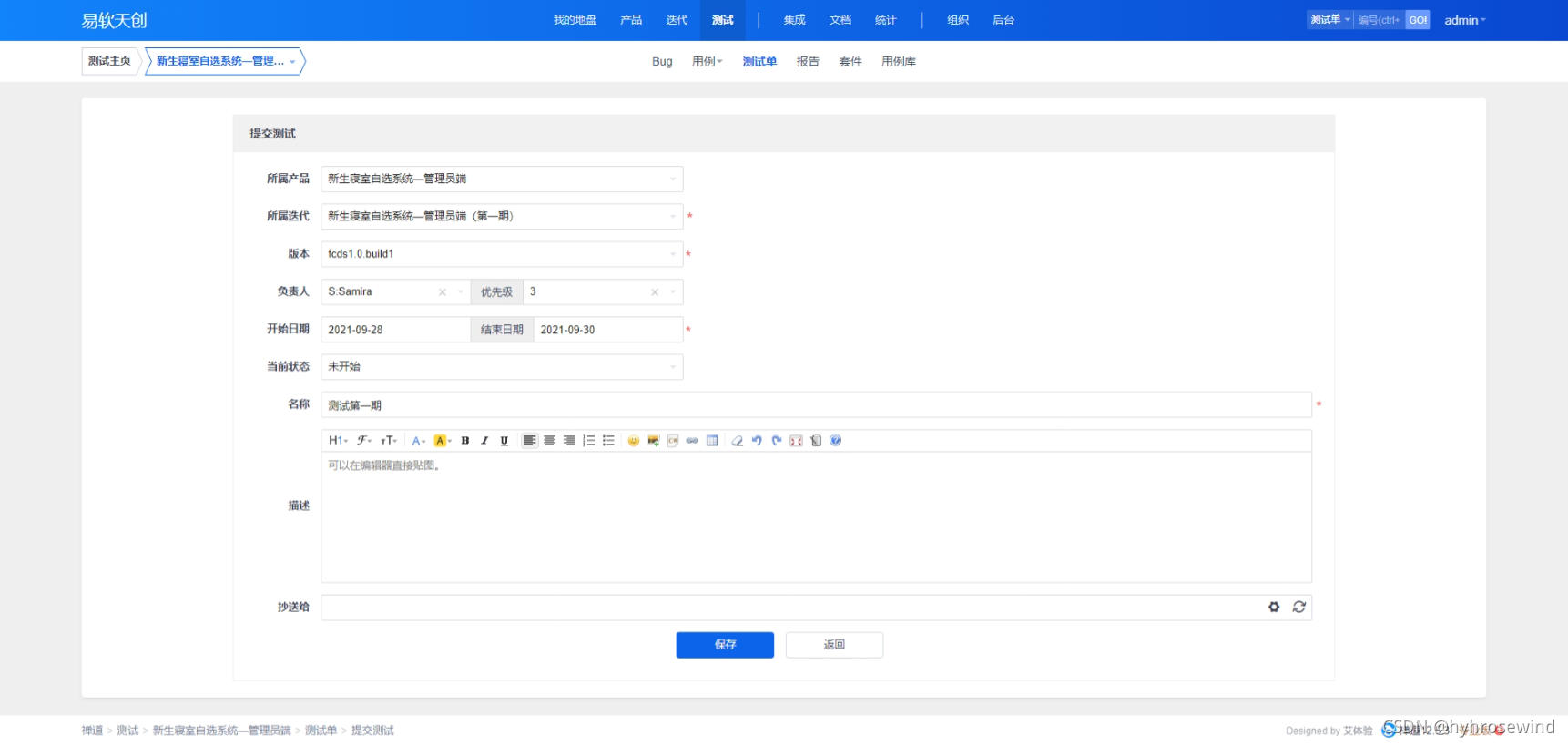Open the admin user menu
This screenshot has height=746, width=1568.
point(1464,20)
